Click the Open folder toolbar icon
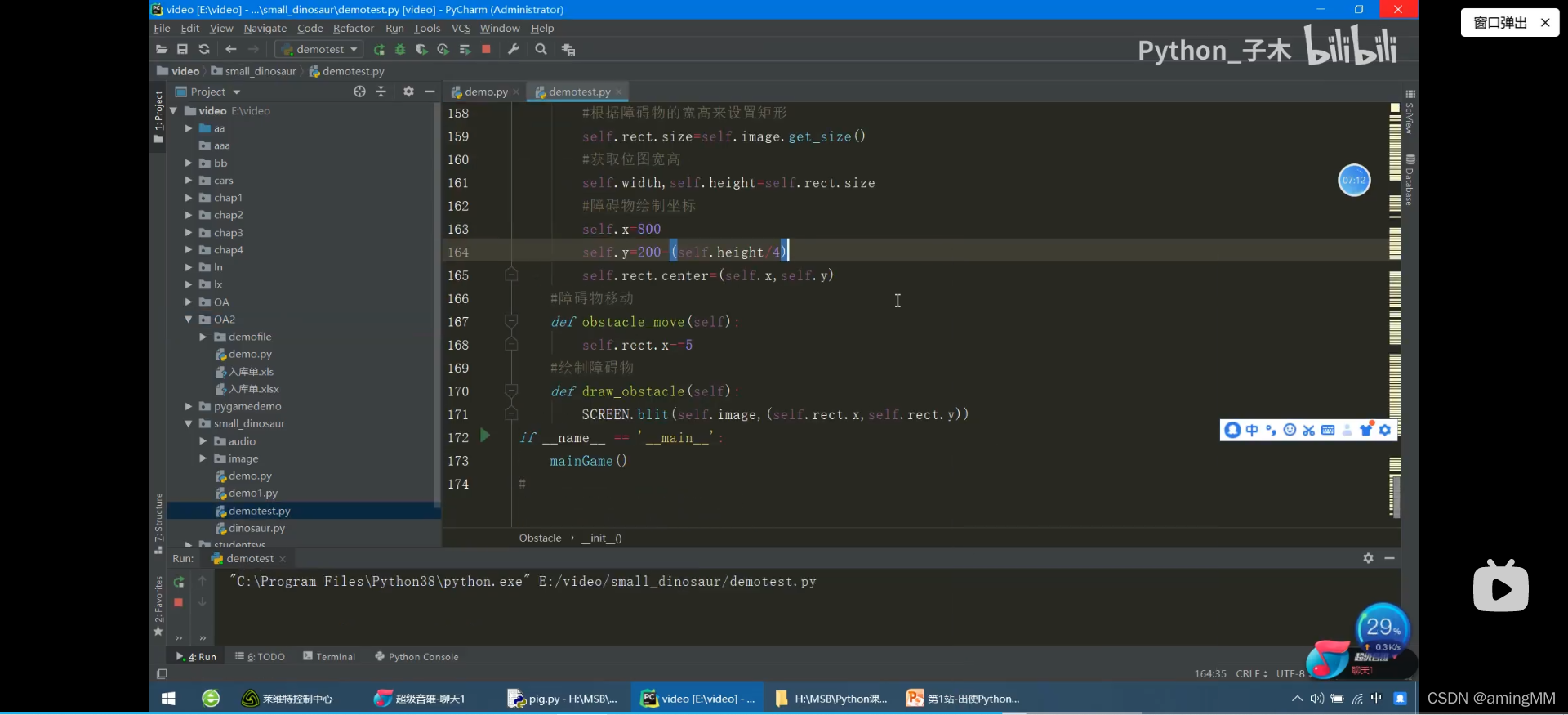The image size is (1568, 715). [x=162, y=49]
